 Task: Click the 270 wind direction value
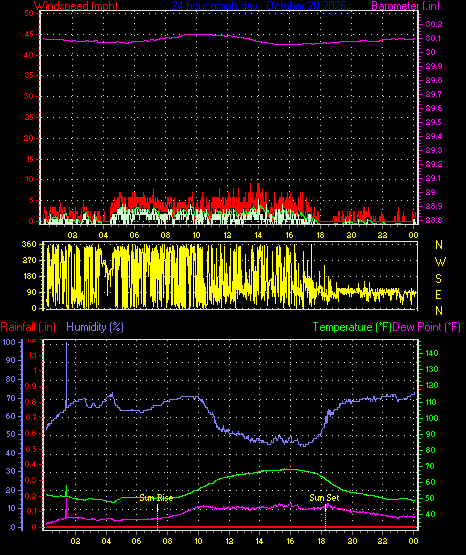29,261
